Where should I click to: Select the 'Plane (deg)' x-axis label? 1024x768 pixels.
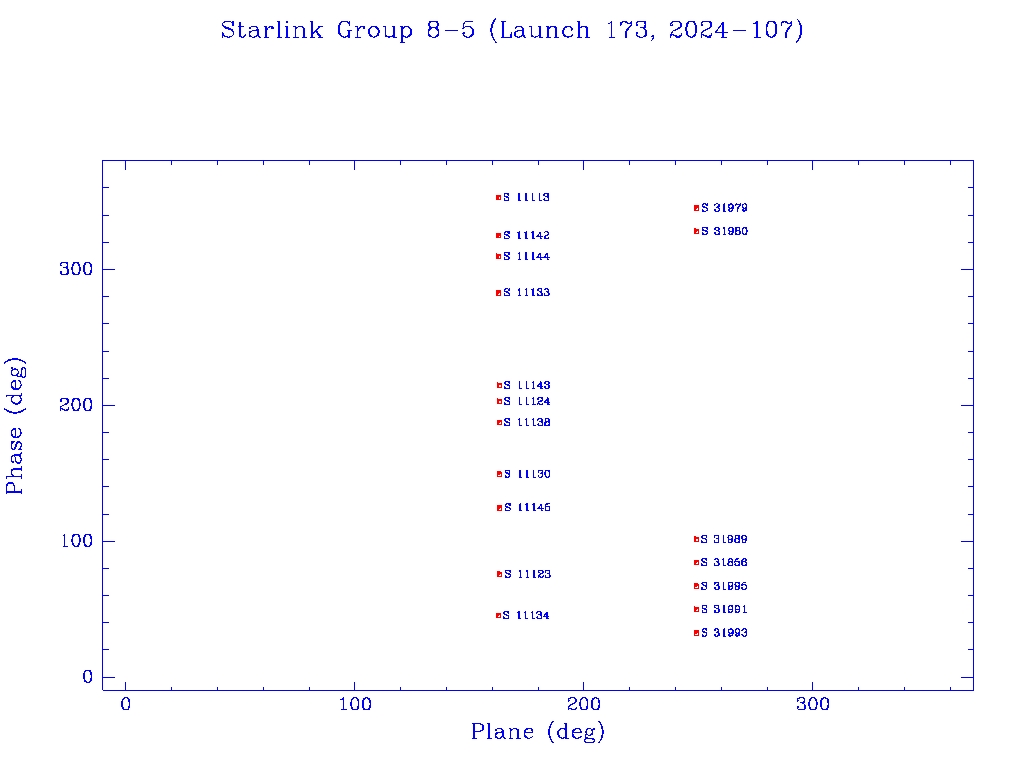point(538,732)
